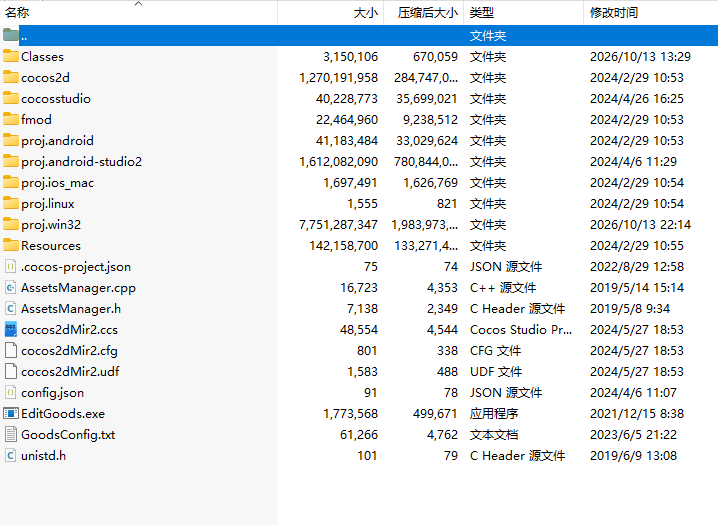Sort by the 压缩后大小 column header
The height and width of the screenshot is (525, 718).
click(x=424, y=13)
